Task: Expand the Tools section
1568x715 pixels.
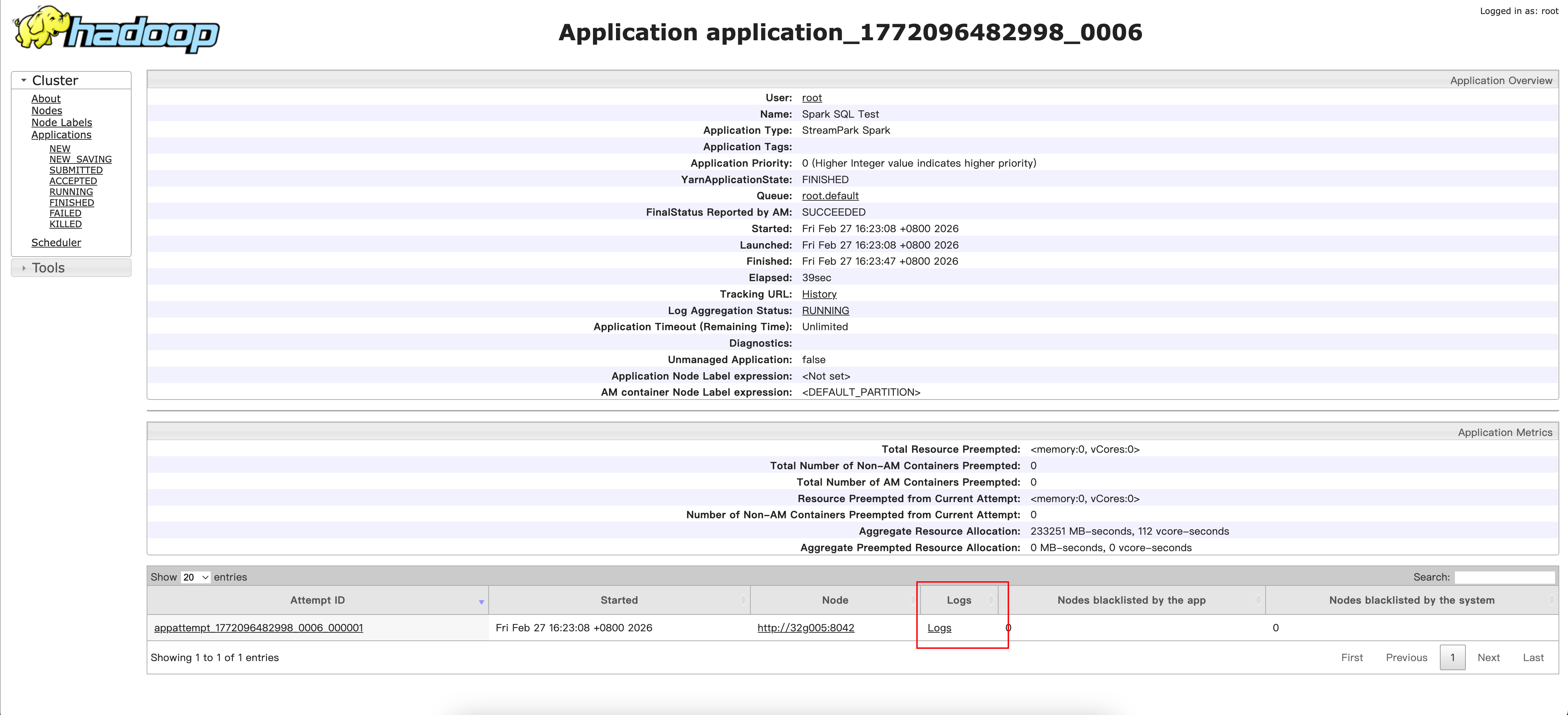Action: (x=48, y=268)
